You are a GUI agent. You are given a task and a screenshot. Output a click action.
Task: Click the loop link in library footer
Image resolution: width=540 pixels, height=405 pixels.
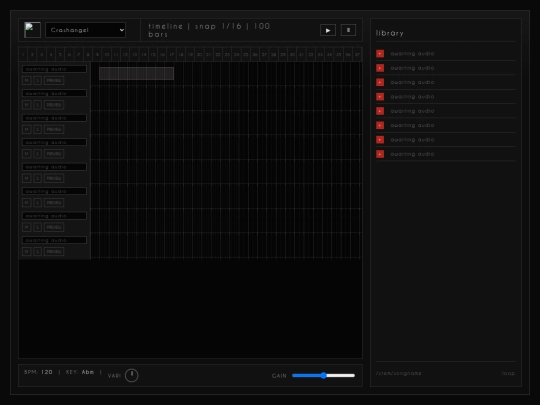[508, 373]
